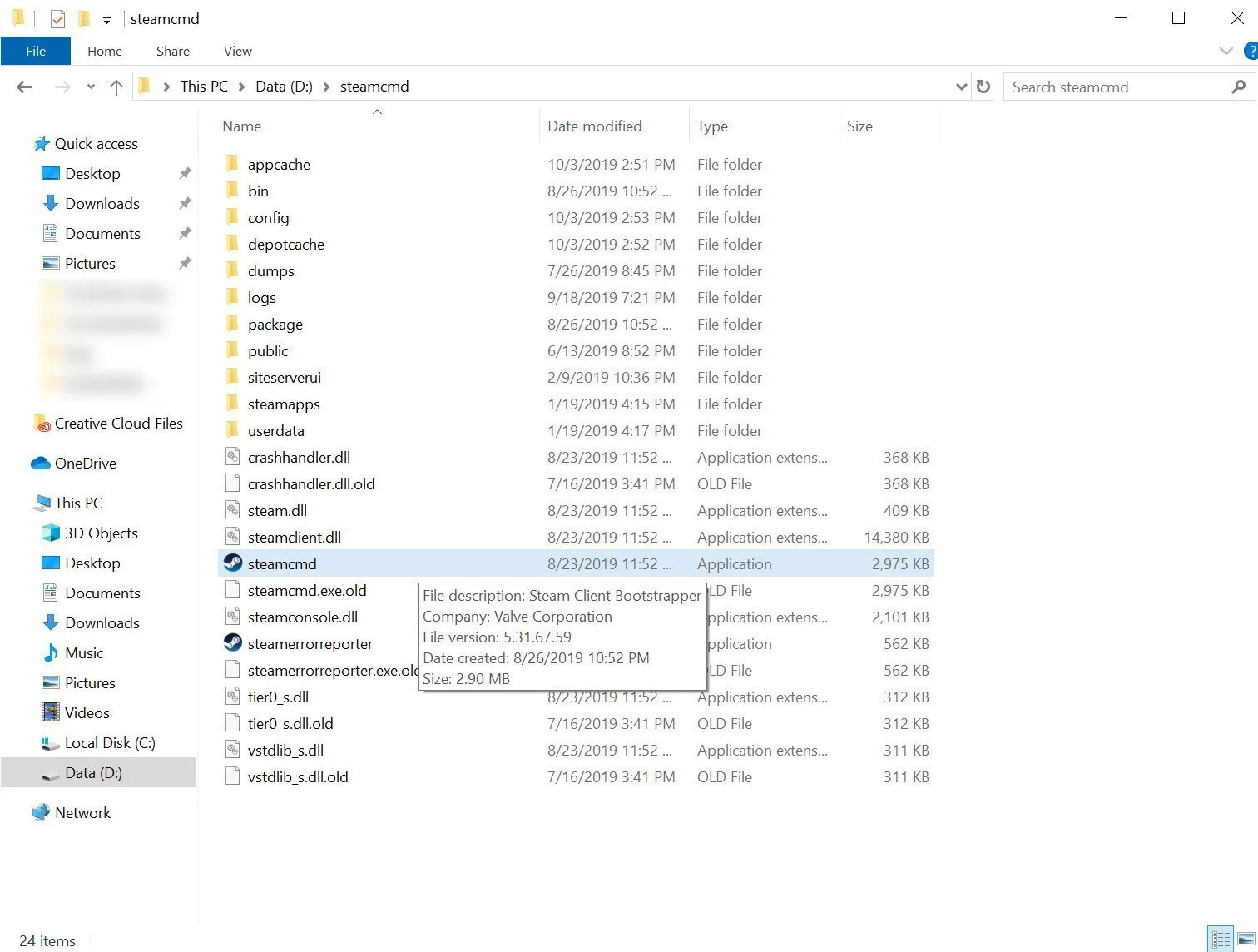The height and width of the screenshot is (952, 1258).
Task: Open the address bar history dropdown
Action: tap(962, 87)
